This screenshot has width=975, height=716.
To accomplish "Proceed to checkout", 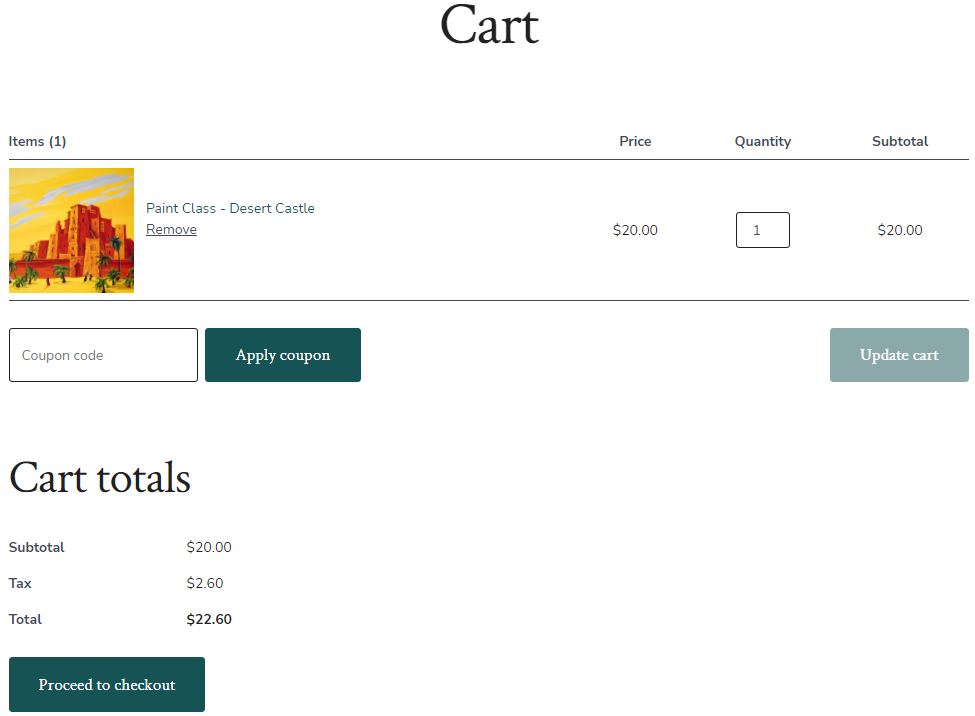I will click(107, 685).
